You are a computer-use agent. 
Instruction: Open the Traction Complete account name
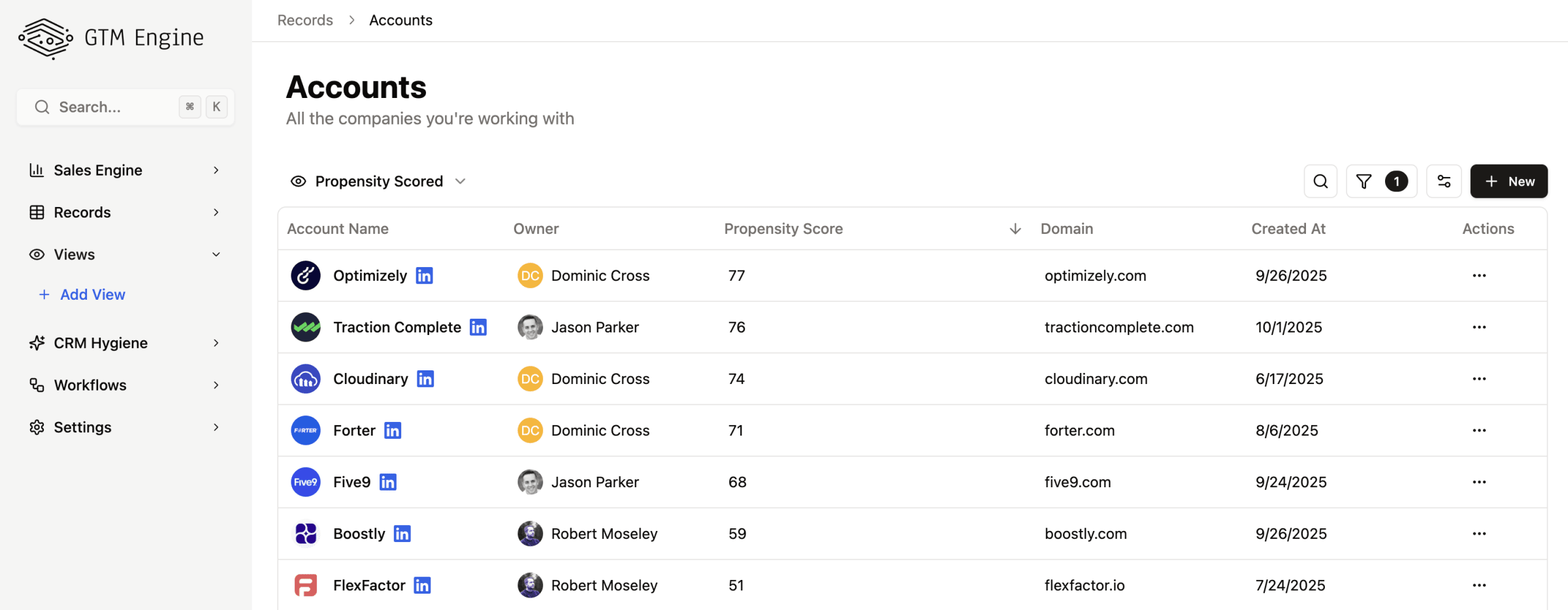pos(397,327)
